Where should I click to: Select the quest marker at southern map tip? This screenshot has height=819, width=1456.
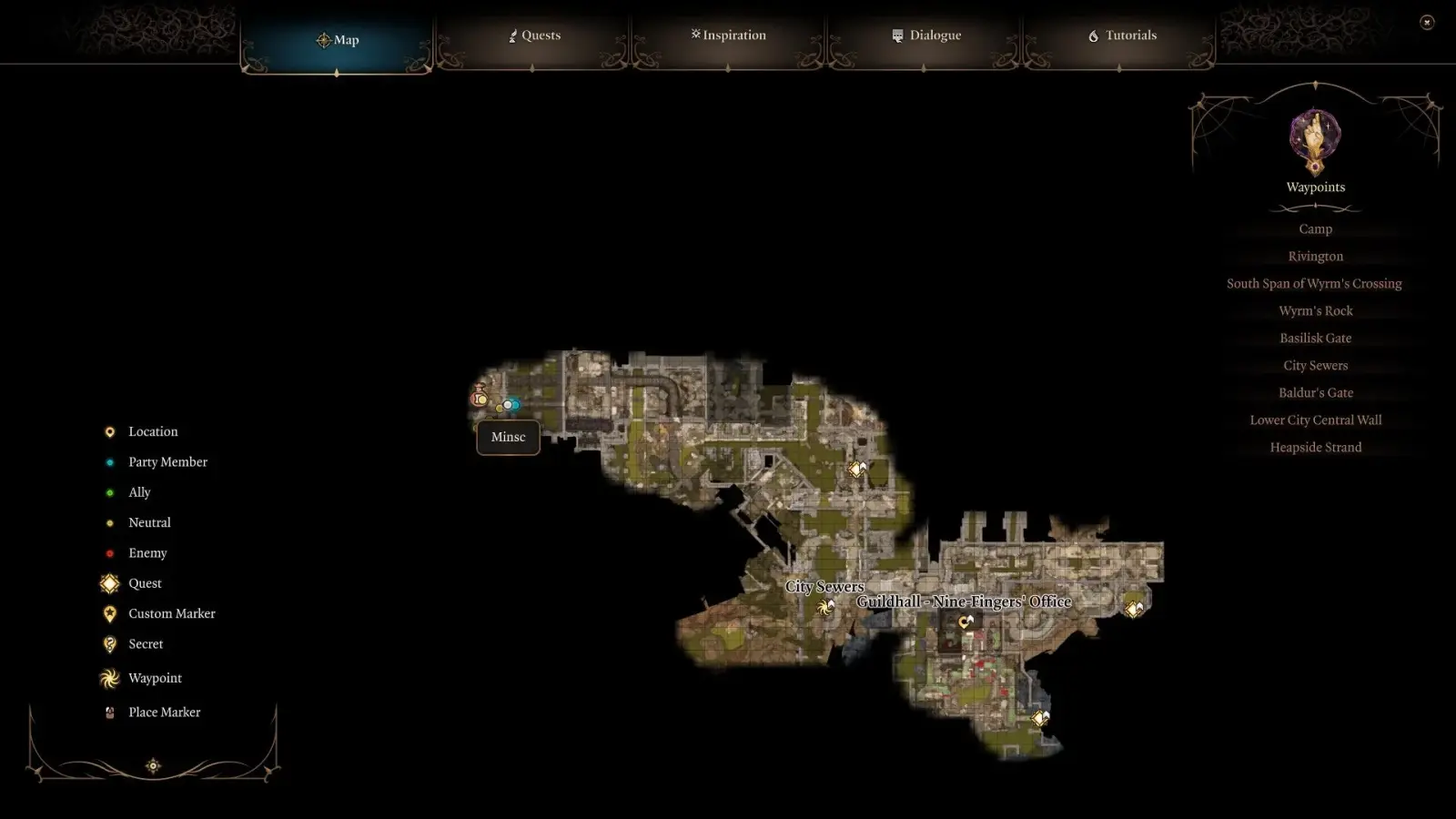click(1040, 719)
